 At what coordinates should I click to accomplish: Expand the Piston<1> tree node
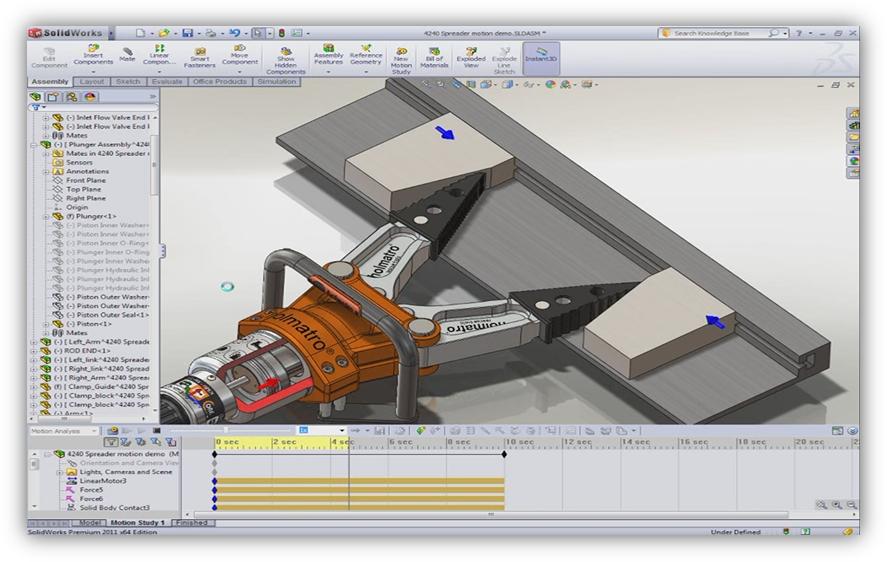point(46,324)
